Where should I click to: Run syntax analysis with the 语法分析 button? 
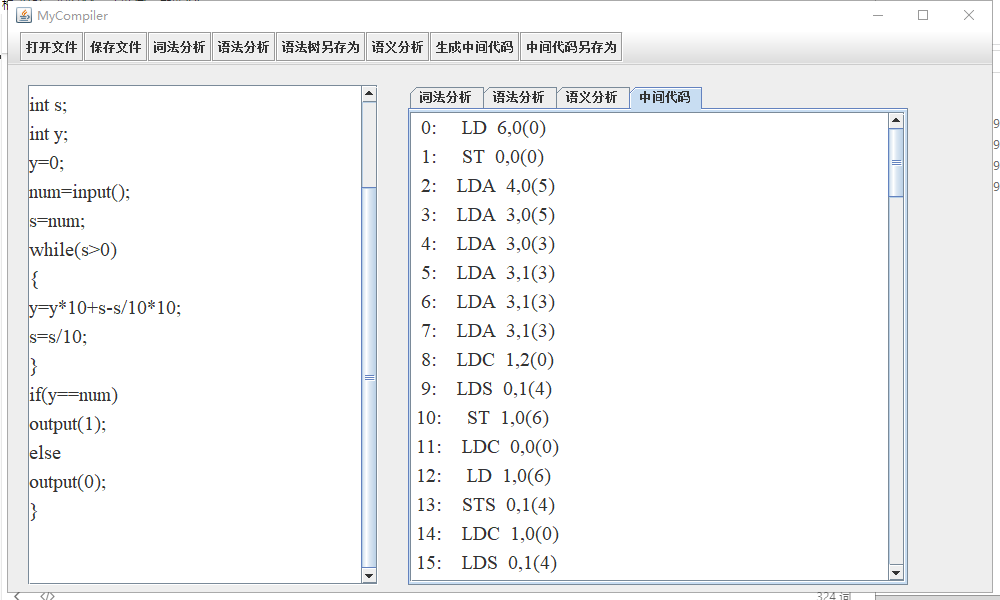242,46
